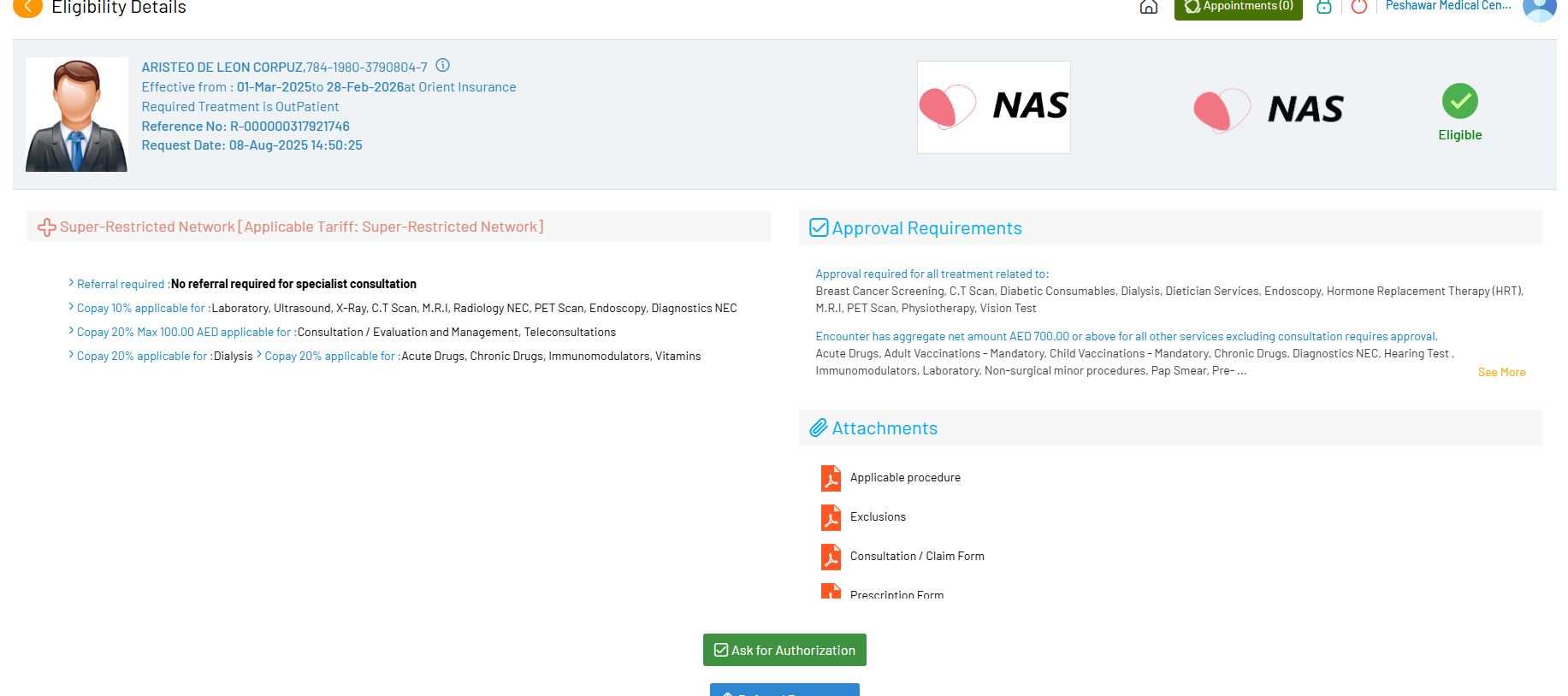Click the Attachments heading
The width and height of the screenshot is (1568, 696).
pyautogui.click(x=885, y=428)
